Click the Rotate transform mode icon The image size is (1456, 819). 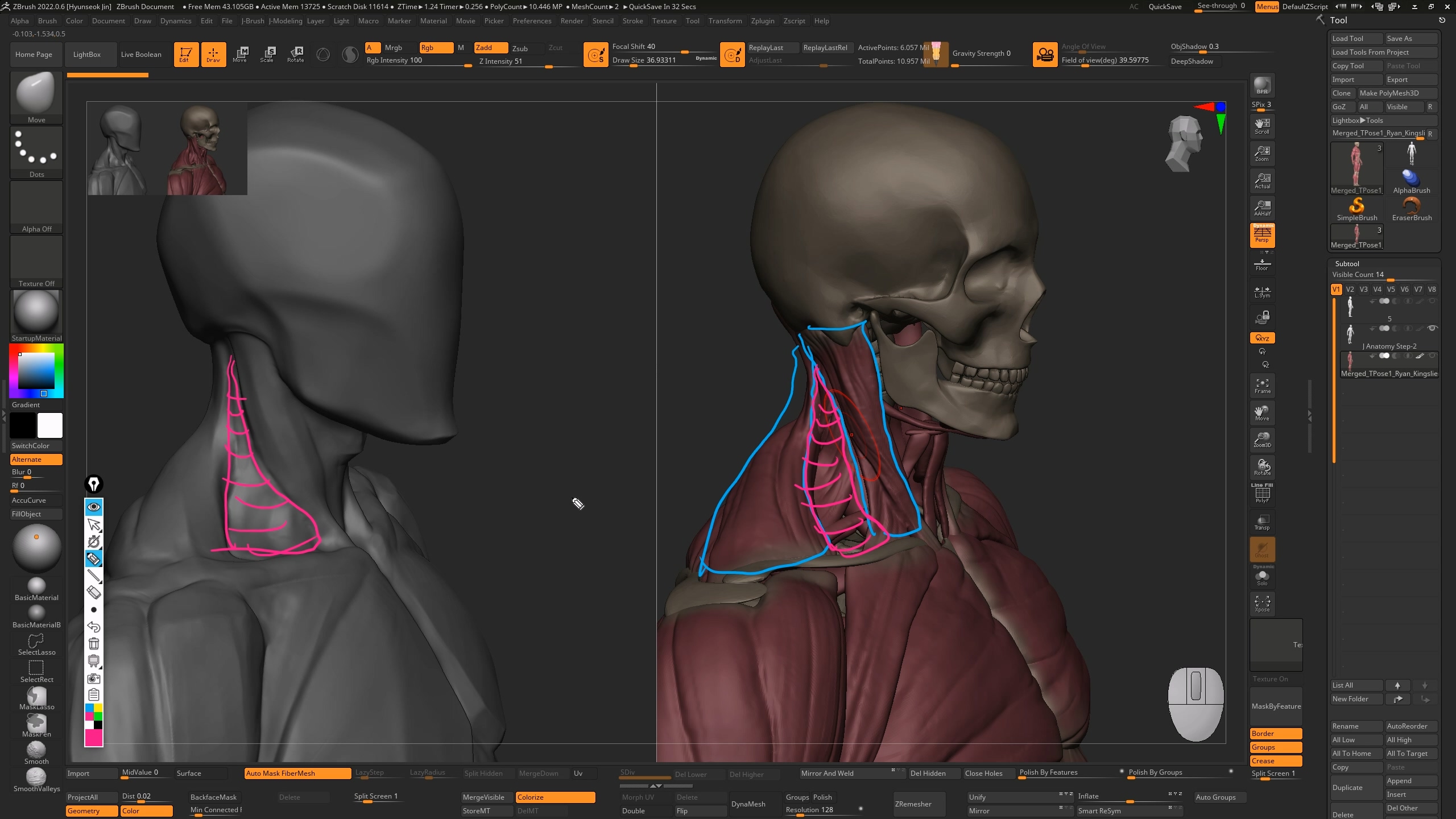click(295, 54)
